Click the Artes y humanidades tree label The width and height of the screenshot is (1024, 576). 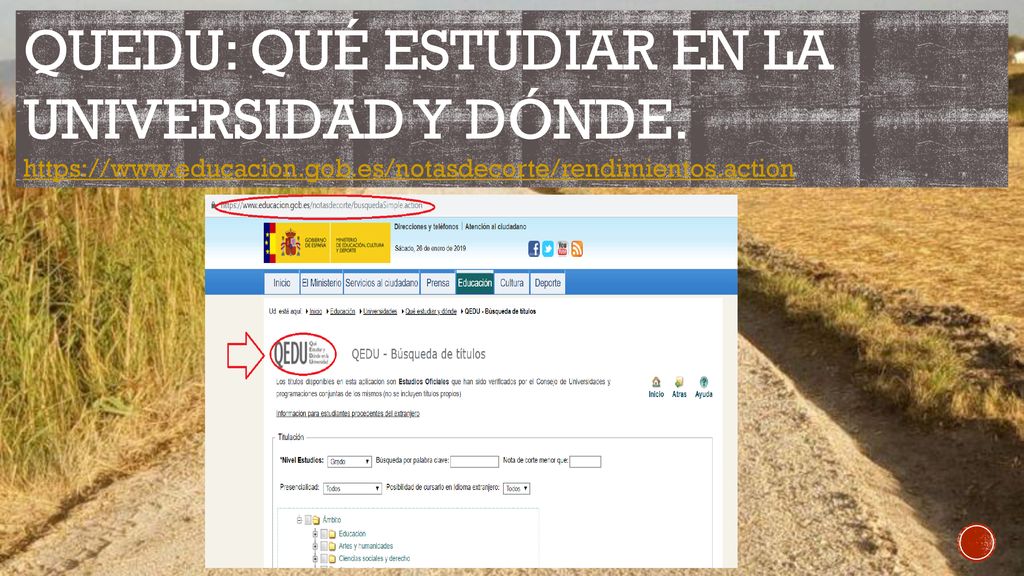click(366, 547)
